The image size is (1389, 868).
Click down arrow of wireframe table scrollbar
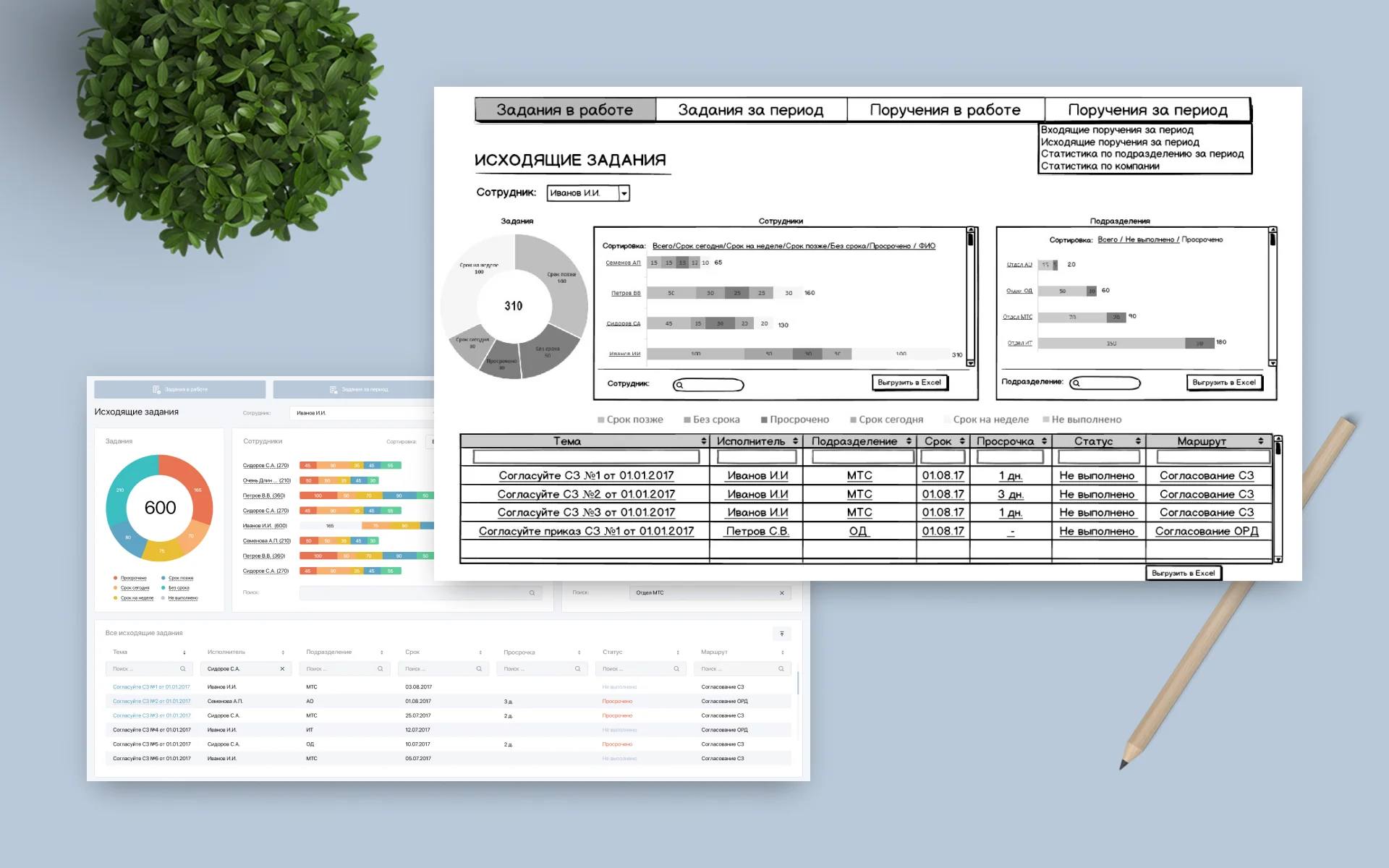pos(1278,559)
